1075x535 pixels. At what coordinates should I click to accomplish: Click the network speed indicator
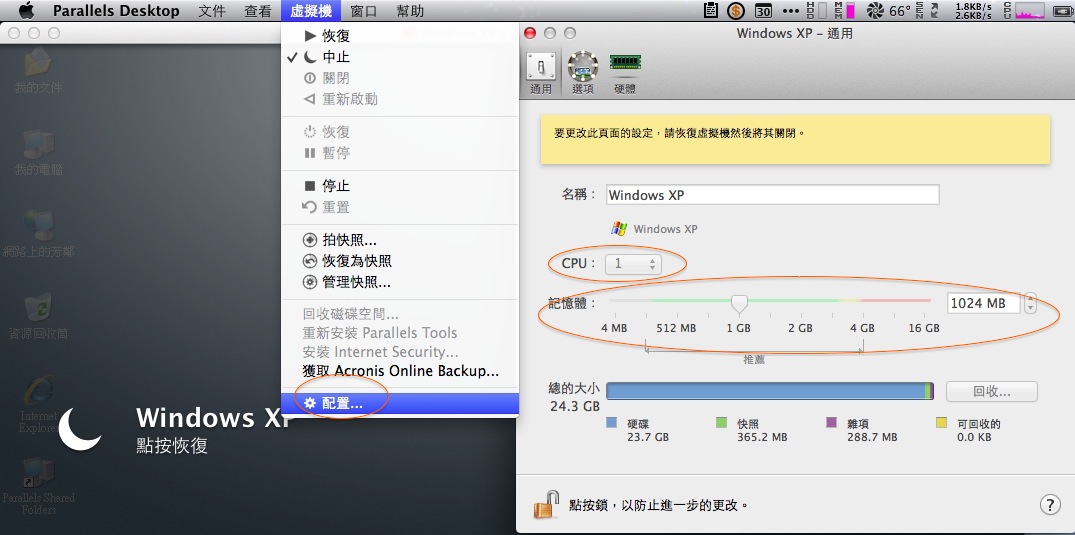[973, 10]
